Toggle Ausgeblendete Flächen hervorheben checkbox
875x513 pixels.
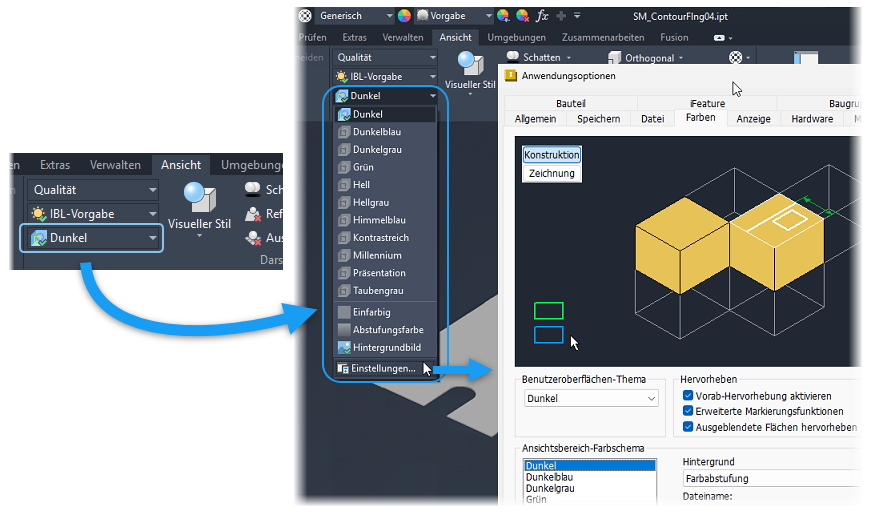click(688, 427)
